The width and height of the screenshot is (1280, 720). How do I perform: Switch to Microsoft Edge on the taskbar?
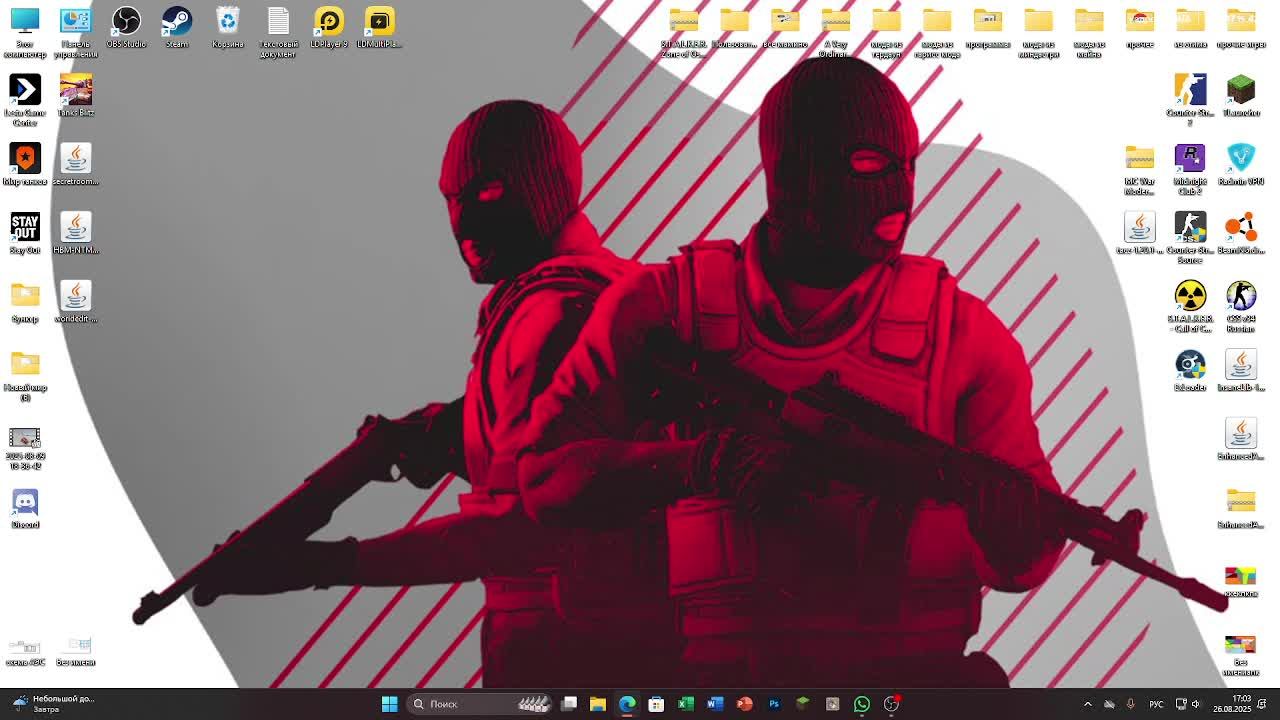coord(627,704)
